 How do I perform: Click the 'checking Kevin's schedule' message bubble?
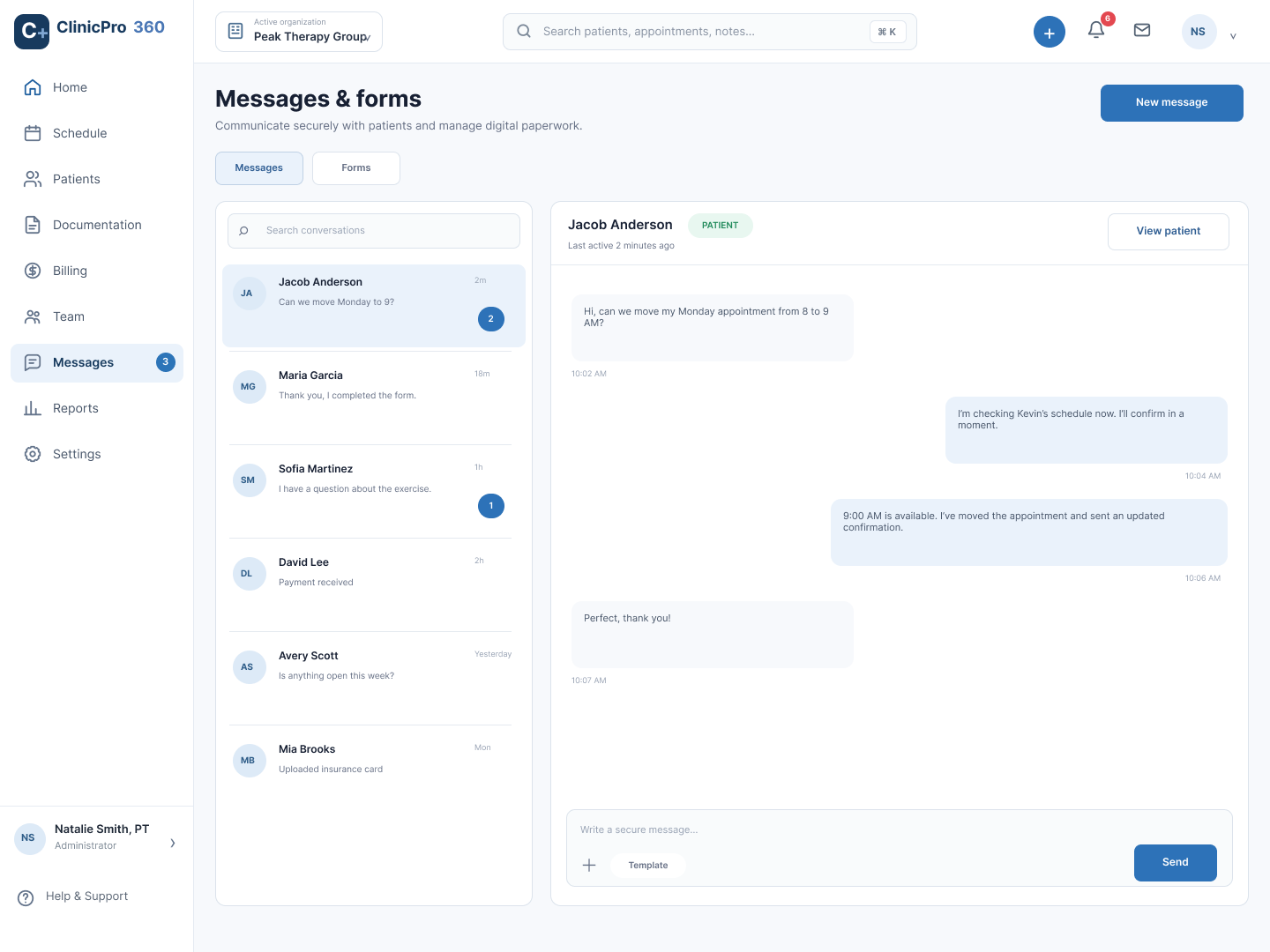point(1087,430)
